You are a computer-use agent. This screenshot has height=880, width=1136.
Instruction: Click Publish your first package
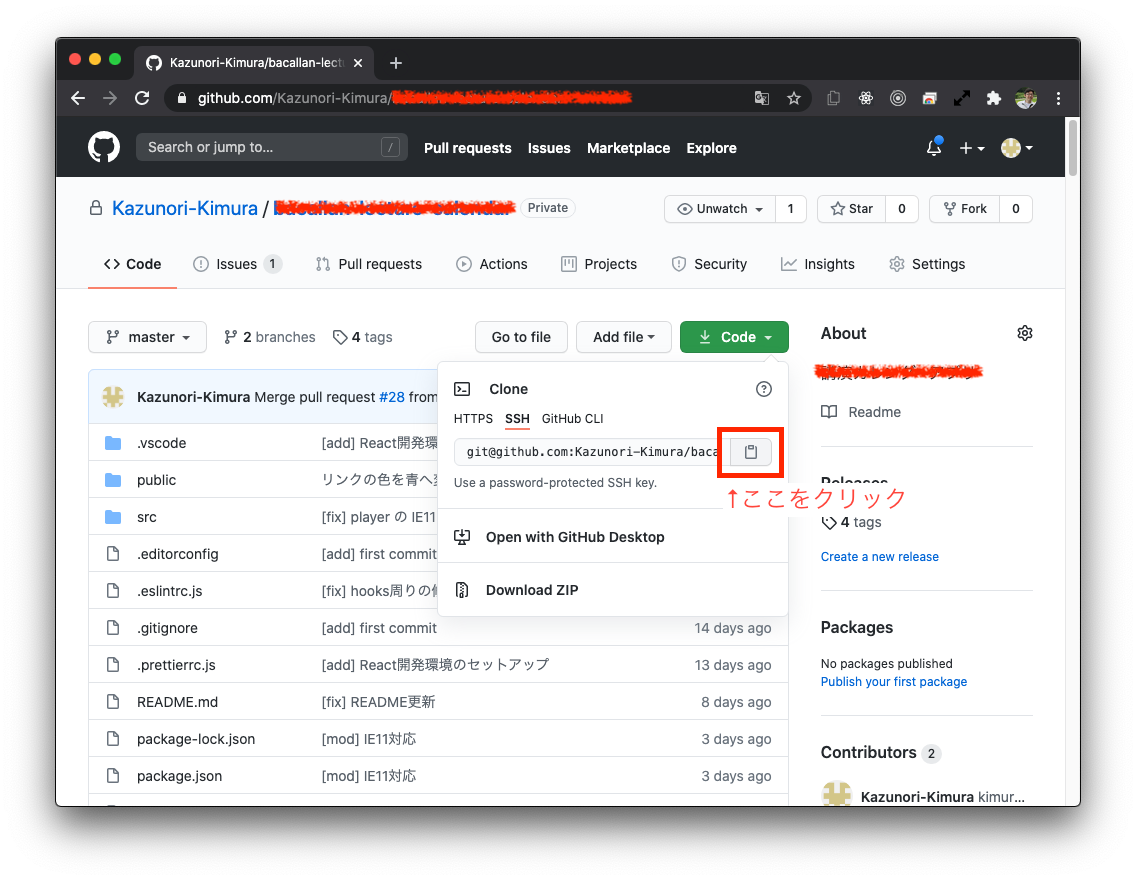click(894, 682)
